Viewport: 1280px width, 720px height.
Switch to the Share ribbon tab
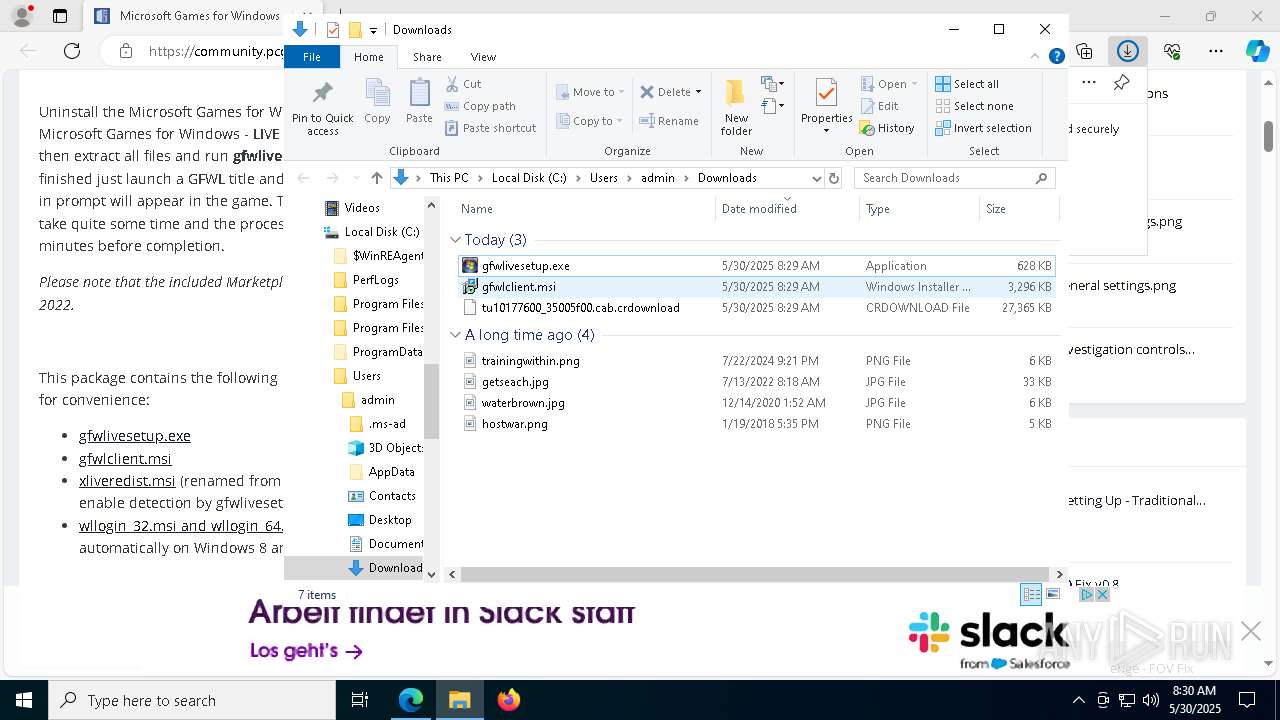[427, 57]
